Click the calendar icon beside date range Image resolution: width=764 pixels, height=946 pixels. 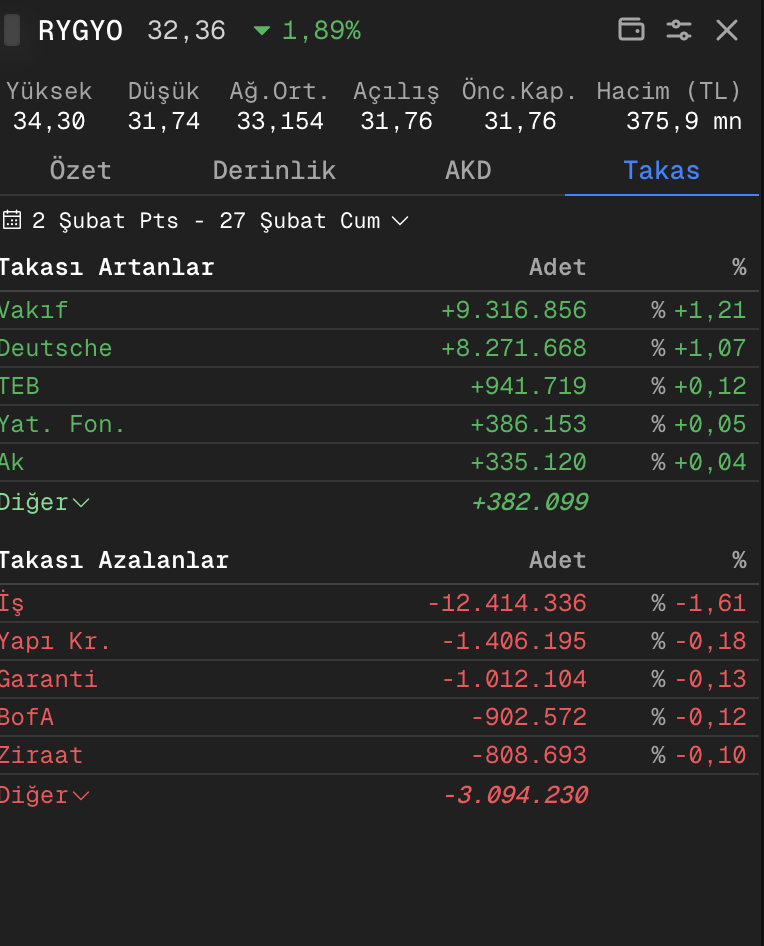click(x=12, y=220)
